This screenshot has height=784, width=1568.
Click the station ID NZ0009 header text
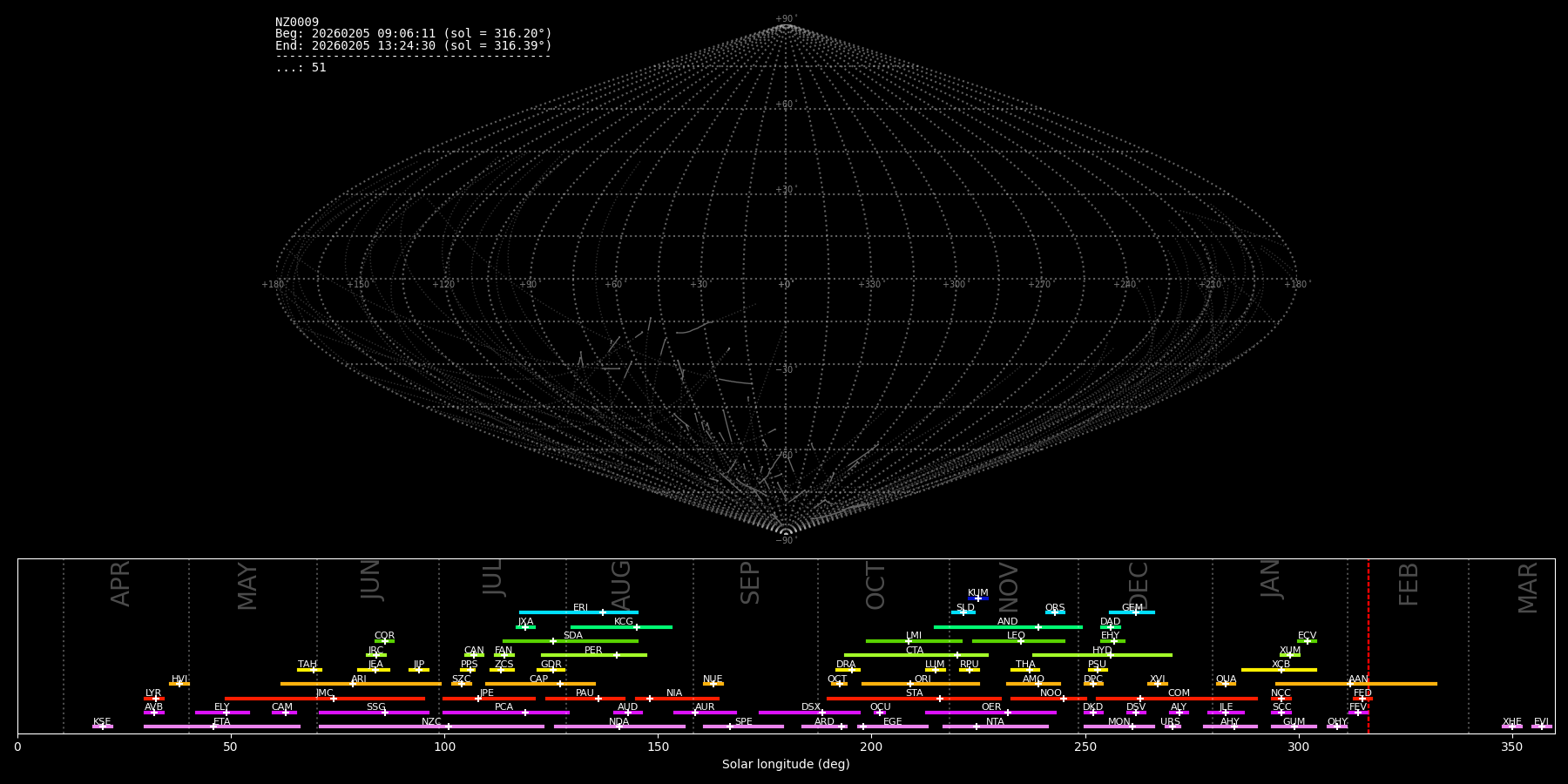coord(297,23)
